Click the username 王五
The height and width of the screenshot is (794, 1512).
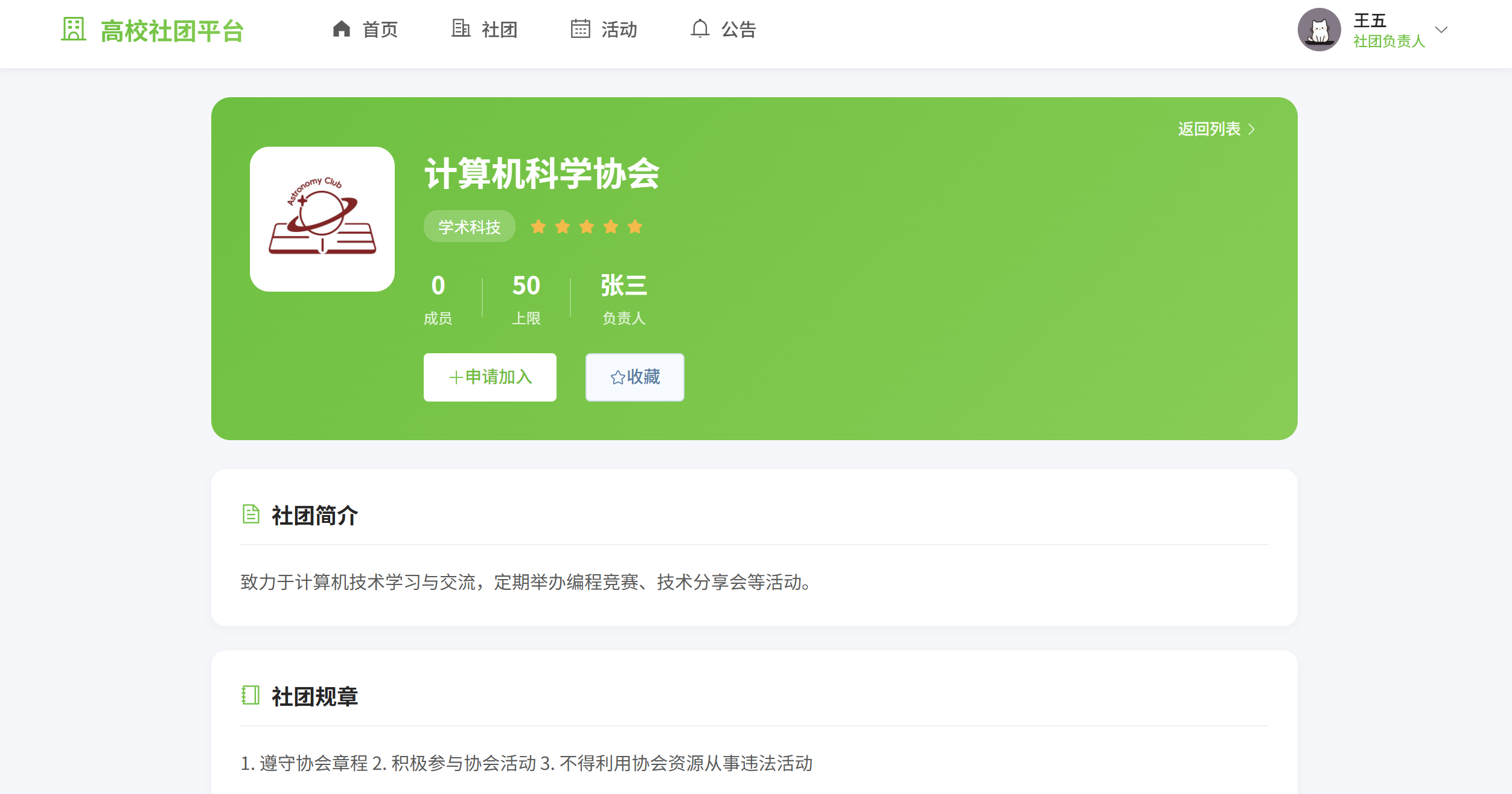pos(1370,21)
